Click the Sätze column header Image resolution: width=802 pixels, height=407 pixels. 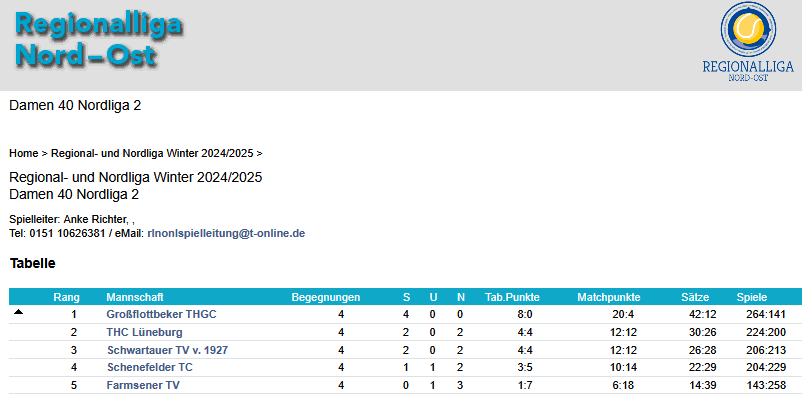tap(695, 297)
